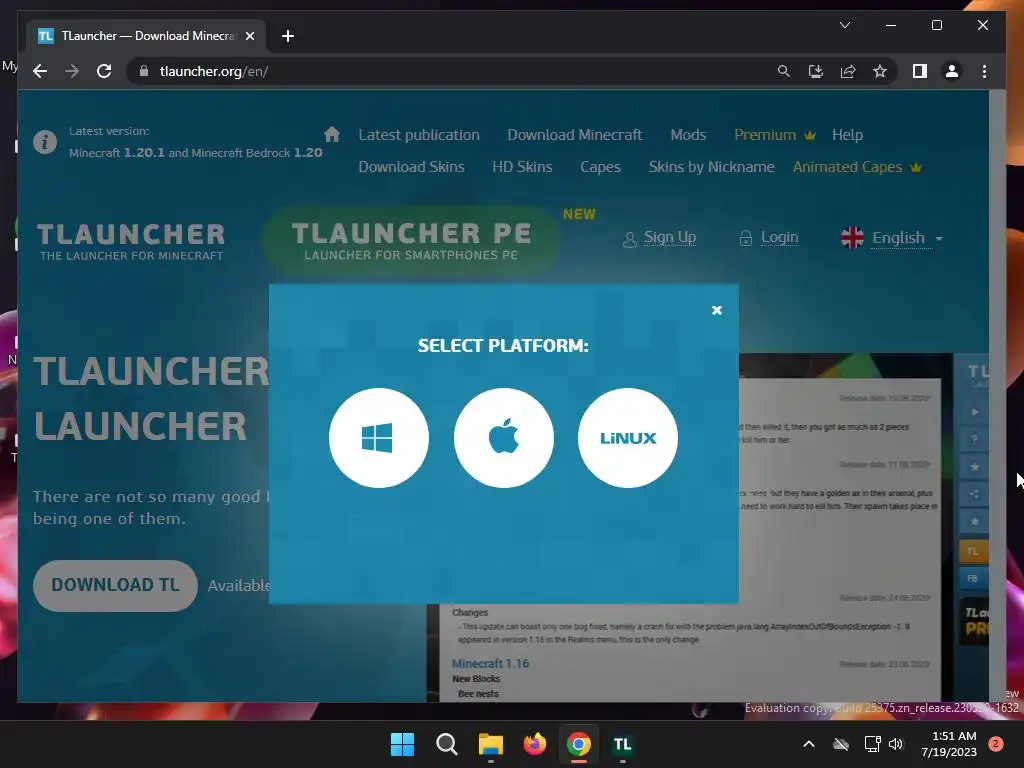
Task: Open Chrome side panel
Action: (x=920, y=71)
